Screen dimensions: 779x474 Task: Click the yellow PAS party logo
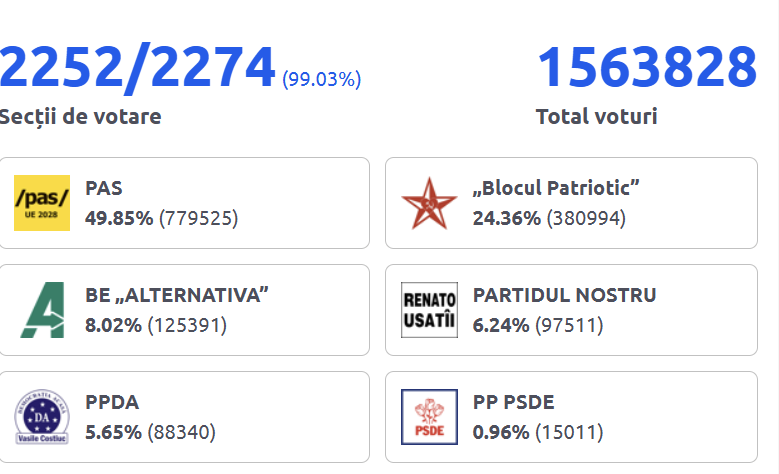point(42,203)
